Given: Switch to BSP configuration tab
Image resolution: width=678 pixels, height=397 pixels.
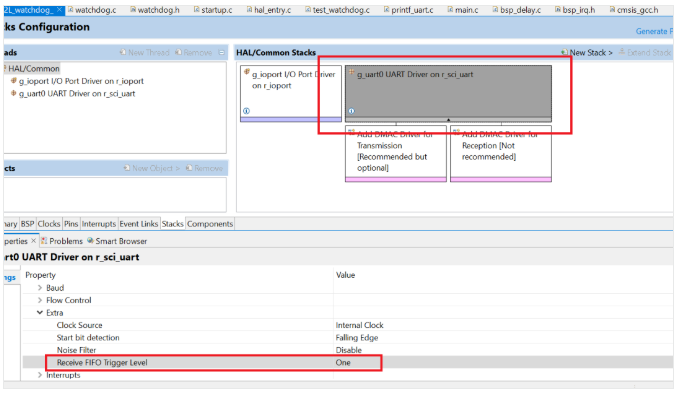Looking at the screenshot, I should coord(27,224).
